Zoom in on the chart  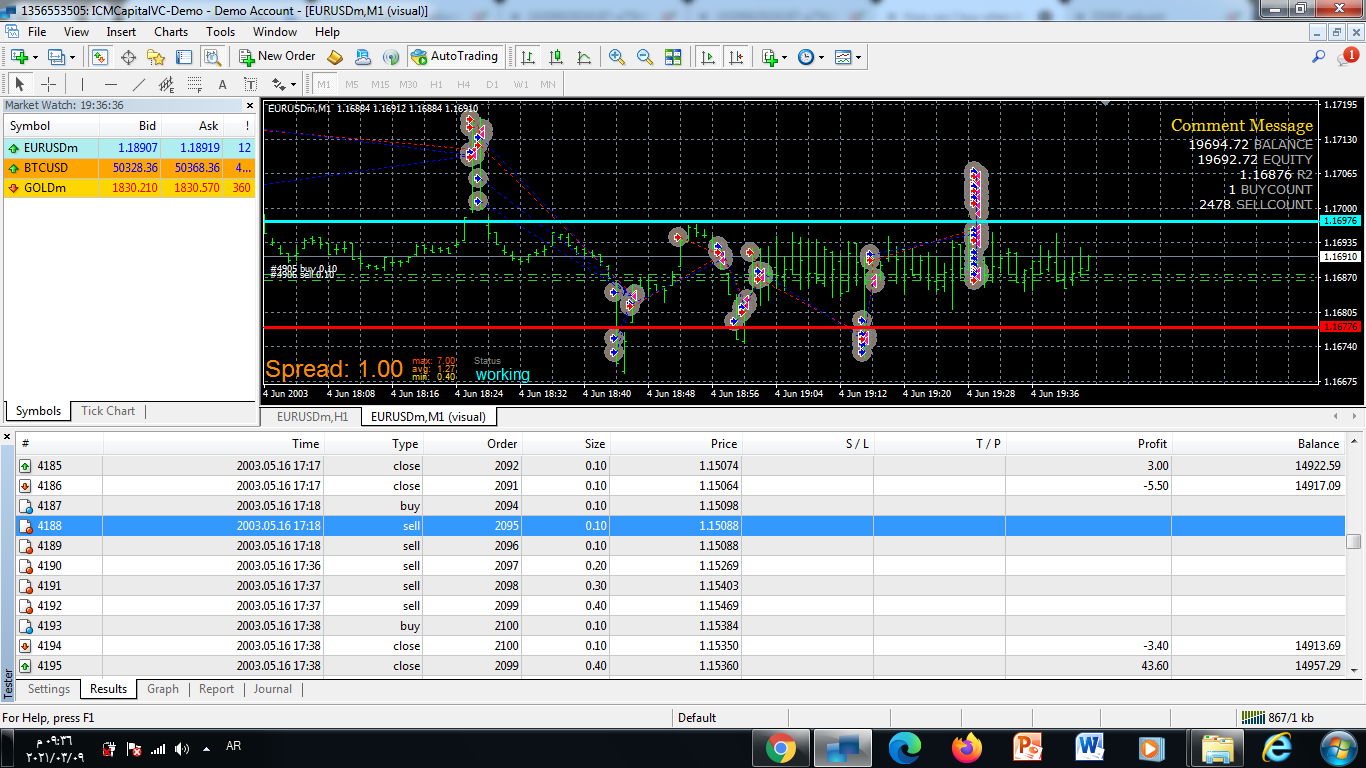coord(617,57)
